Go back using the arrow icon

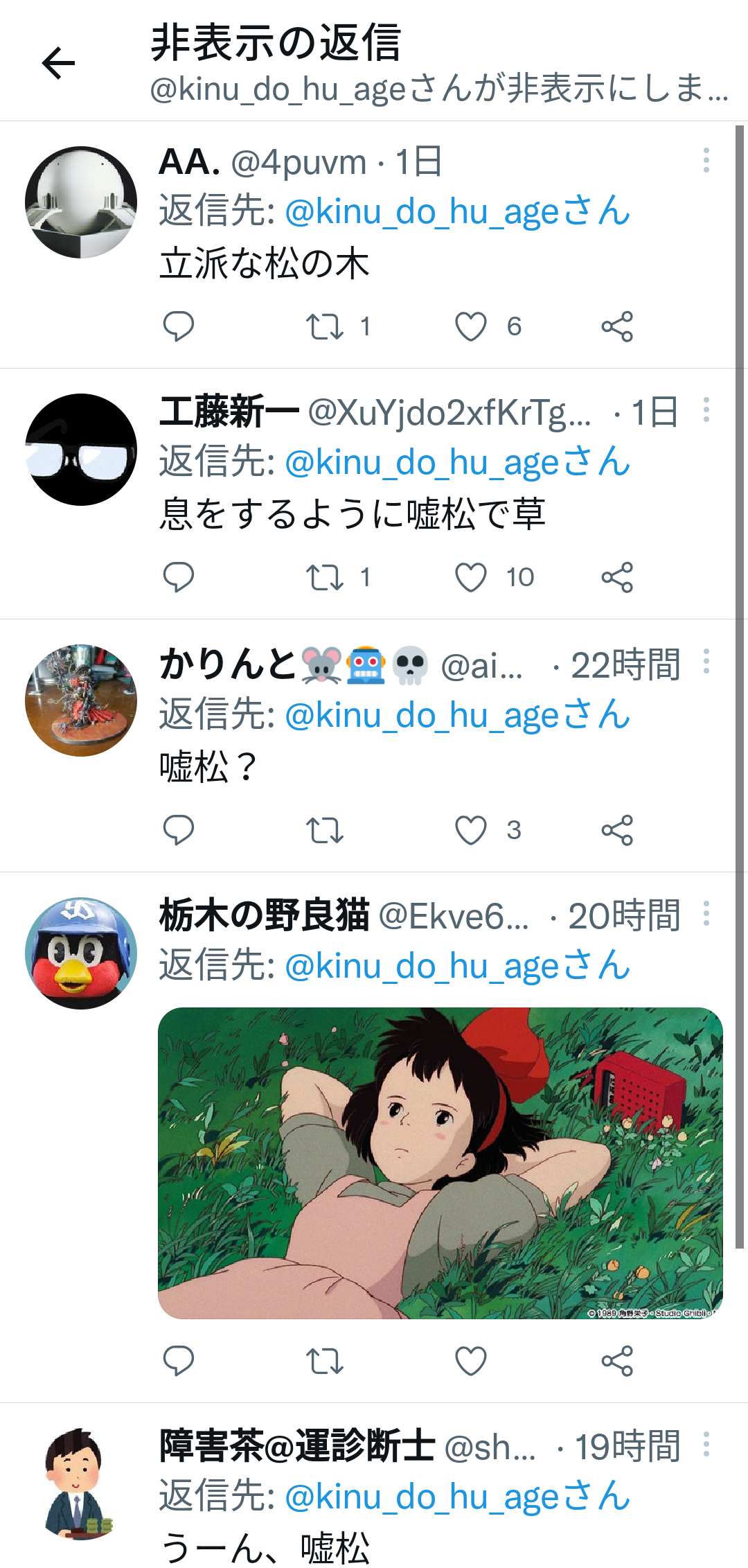(x=58, y=63)
